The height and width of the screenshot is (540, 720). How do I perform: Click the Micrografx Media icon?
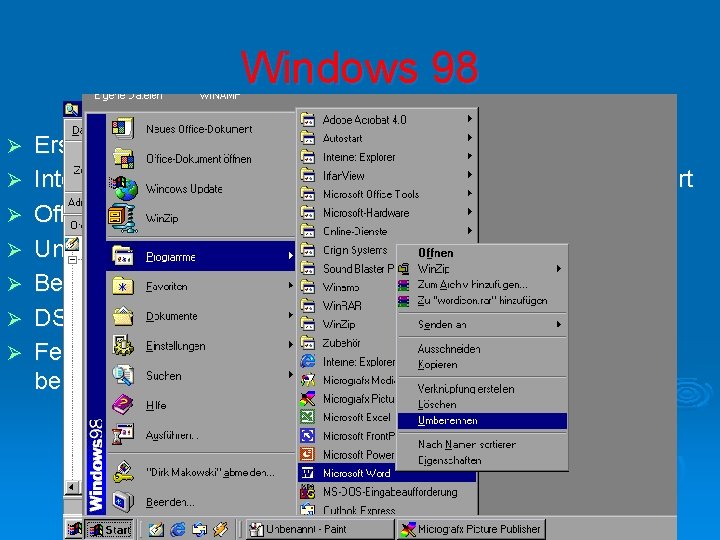308,380
